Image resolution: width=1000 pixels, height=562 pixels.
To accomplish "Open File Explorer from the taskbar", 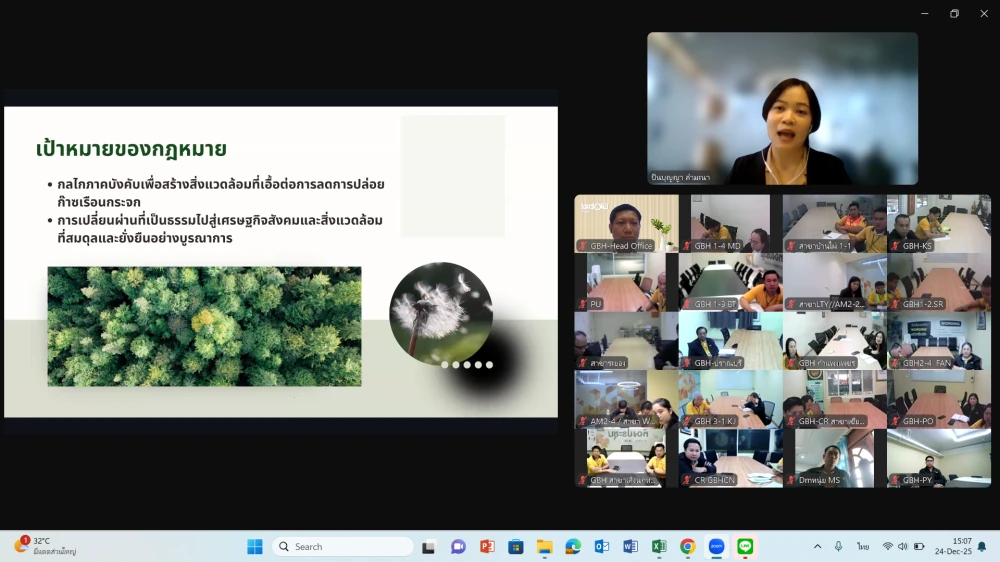I will [544, 546].
